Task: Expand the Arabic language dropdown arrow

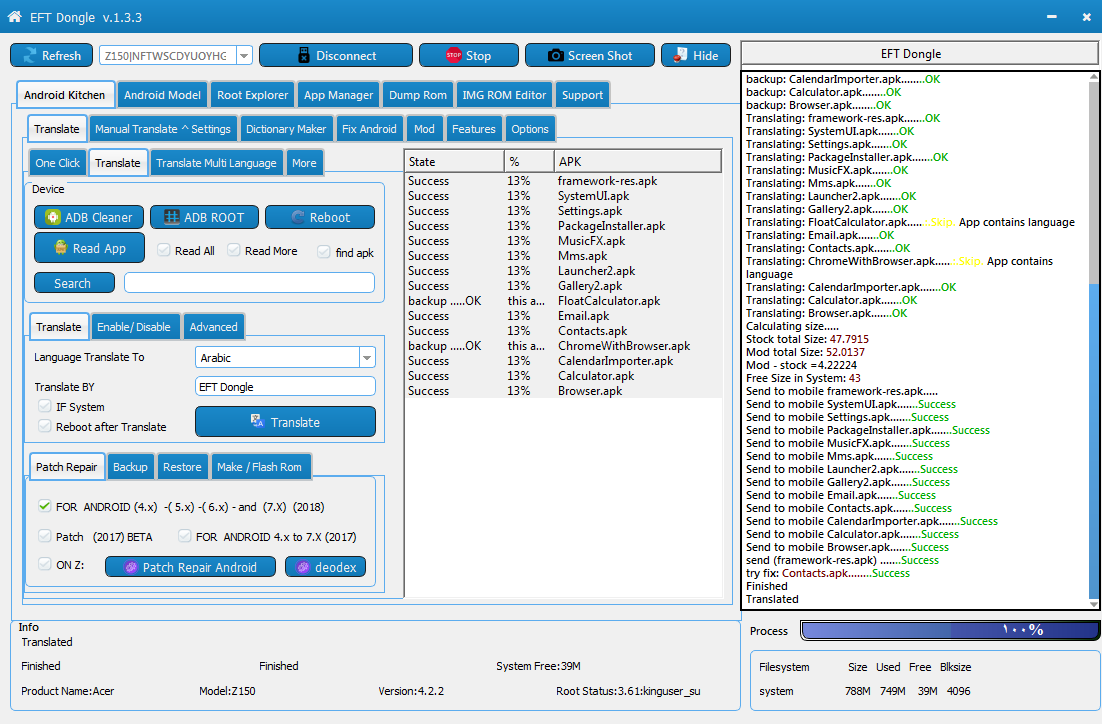Action: [x=367, y=358]
